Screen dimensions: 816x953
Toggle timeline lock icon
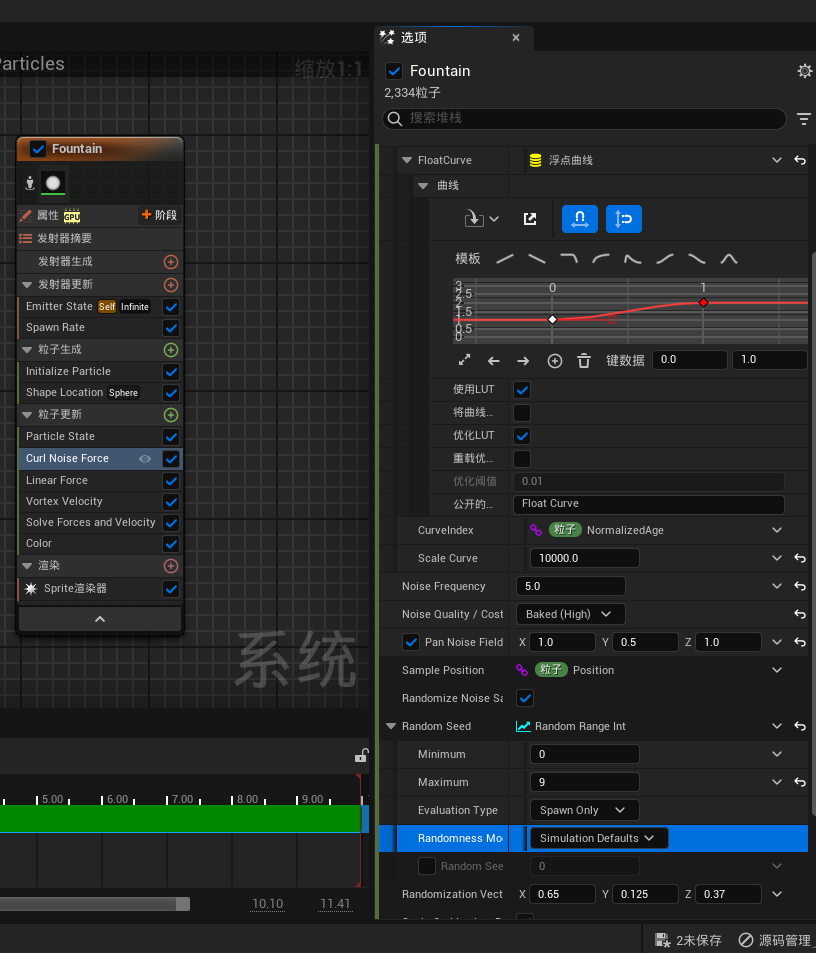(x=362, y=755)
